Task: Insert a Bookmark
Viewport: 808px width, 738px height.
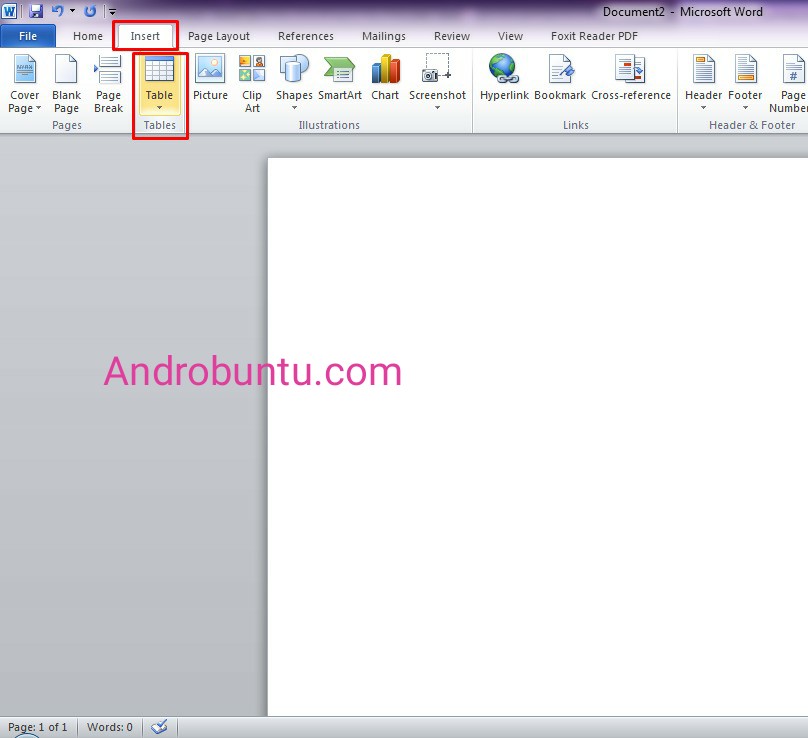Action: click(x=560, y=83)
